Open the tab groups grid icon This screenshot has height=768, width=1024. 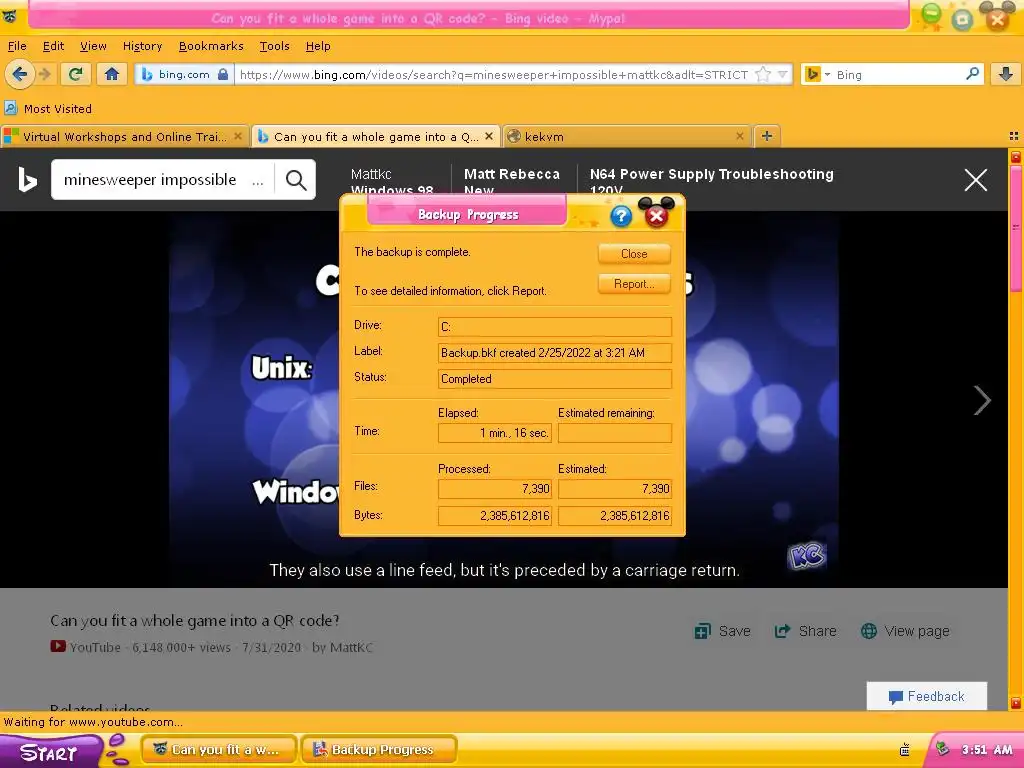click(1014, 136)
